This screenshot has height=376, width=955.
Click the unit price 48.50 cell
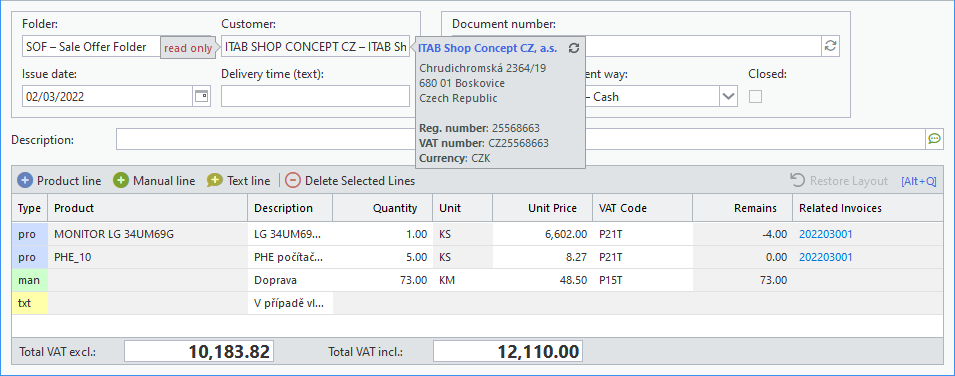[542, 280]
